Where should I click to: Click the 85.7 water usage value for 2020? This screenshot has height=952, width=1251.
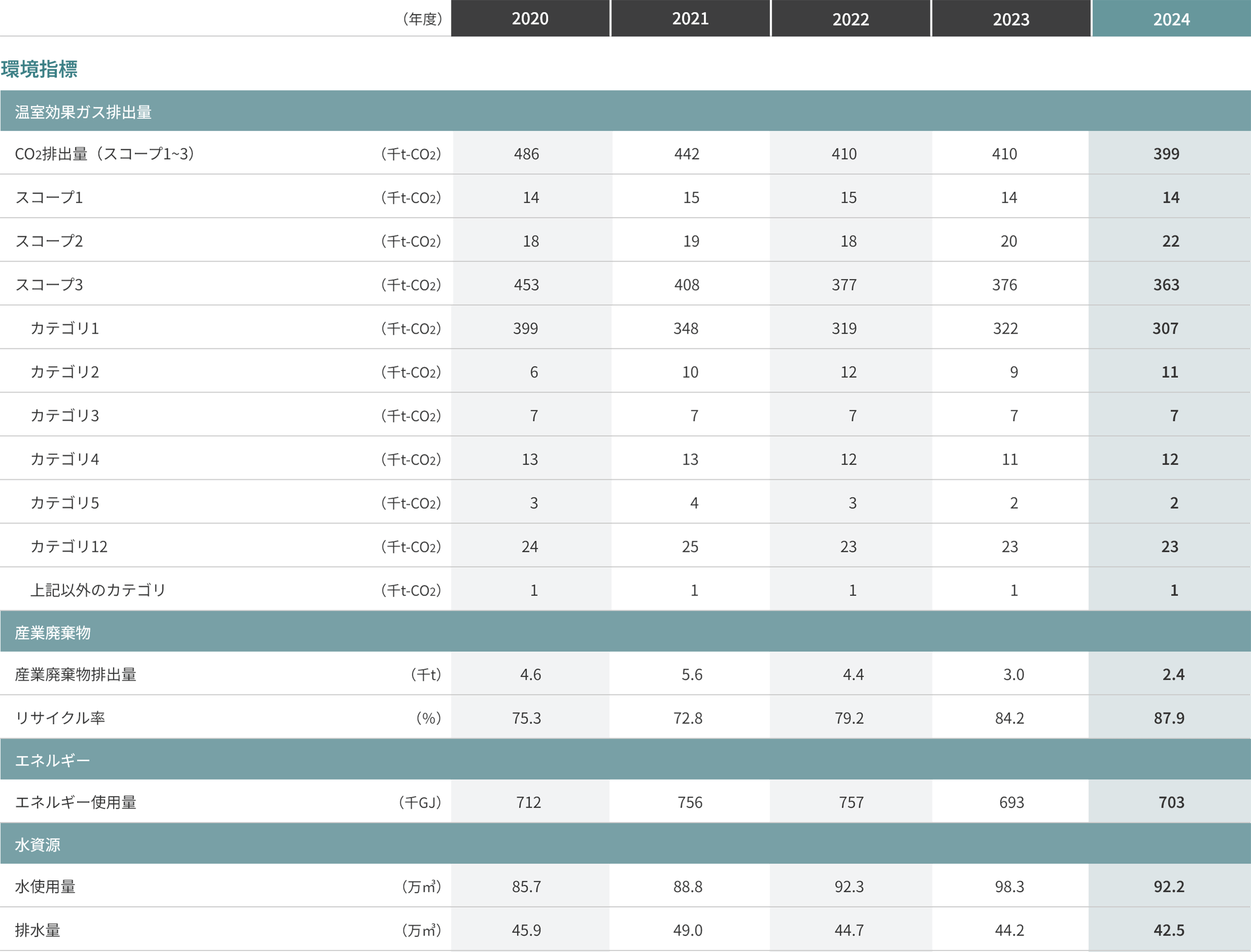pos(527,886)
